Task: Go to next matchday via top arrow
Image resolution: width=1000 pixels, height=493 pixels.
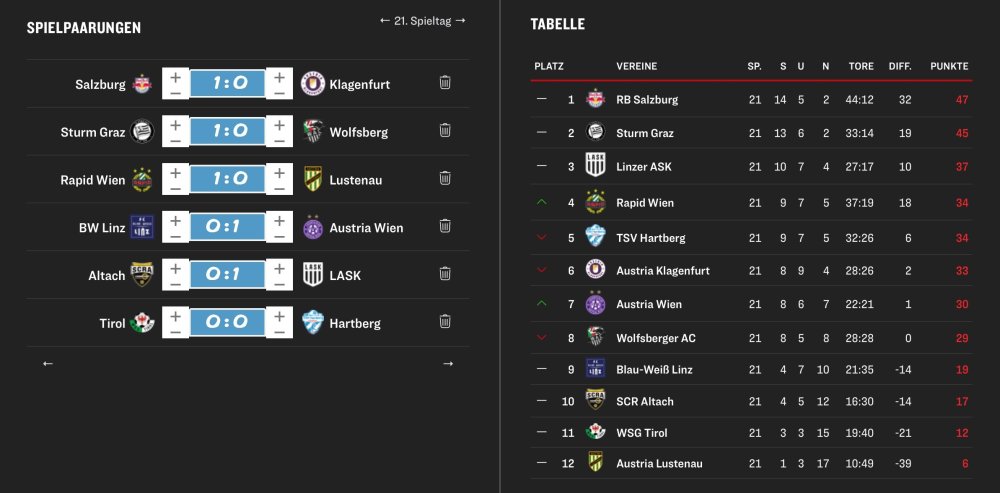Action: 460,20
